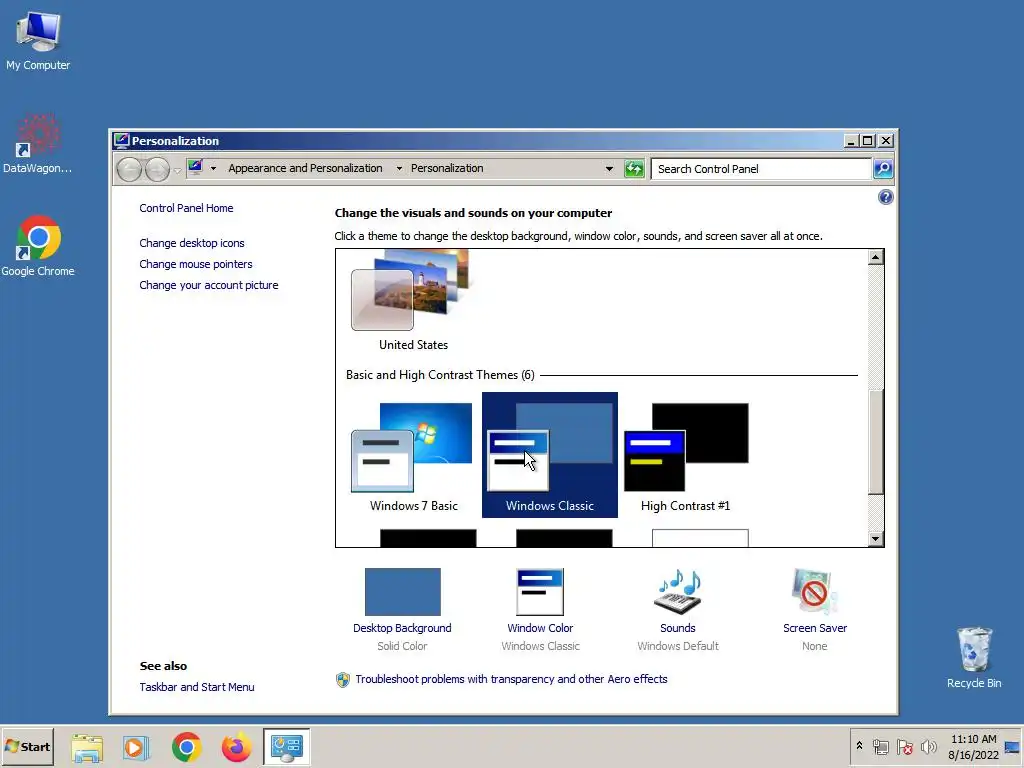
Task: Open the address bar history dropdown
Action: click(x=609, y=168)
